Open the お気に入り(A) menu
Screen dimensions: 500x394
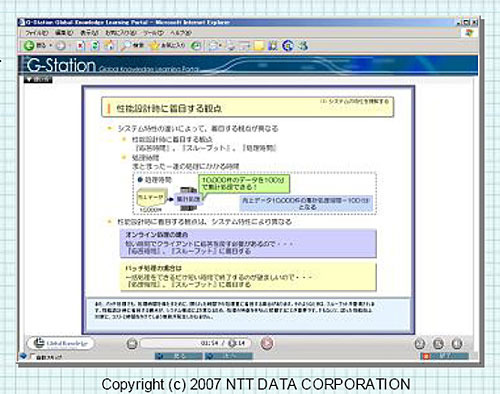coord(121,33)
